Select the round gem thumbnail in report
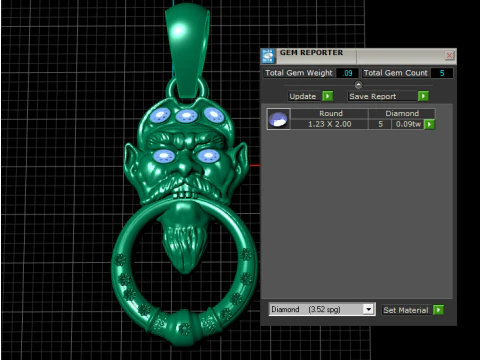This screenshot has height=360, width=480. tap(278, 119)
